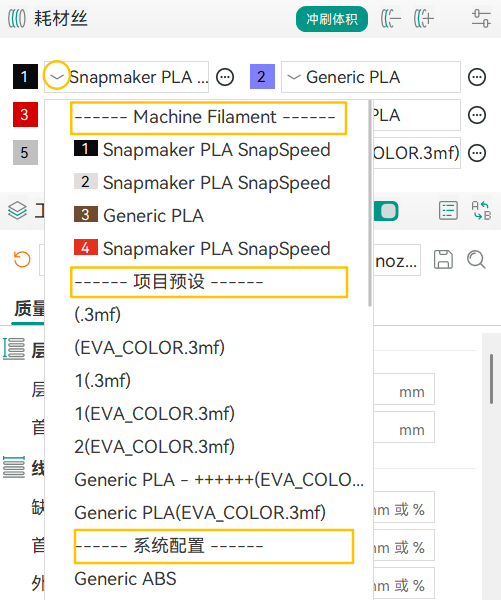Collapse the filament 1 dropdown chevron
501x600 pixels.
click(57, 77)
